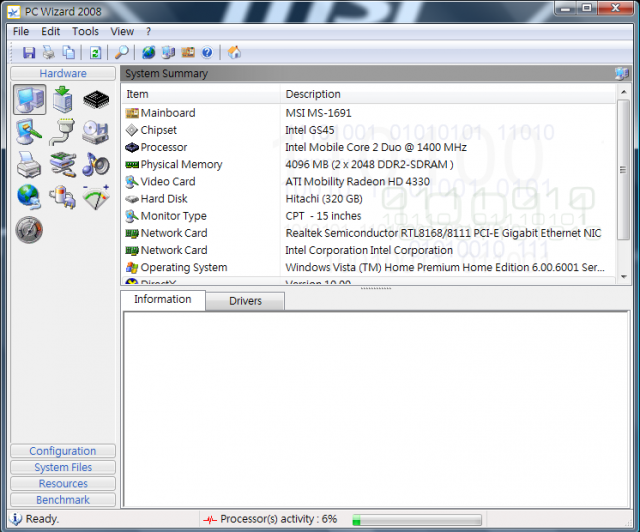
Task: Select the Mainboard row
Action: pyautogui.click(x=369, y=113)
